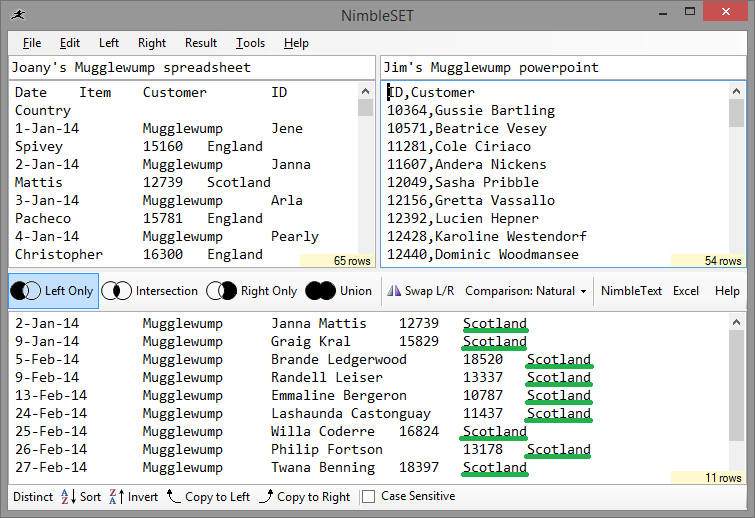Click the right title field "Jim's Mugglewump powerpoint"

click(x=563, y=67)
